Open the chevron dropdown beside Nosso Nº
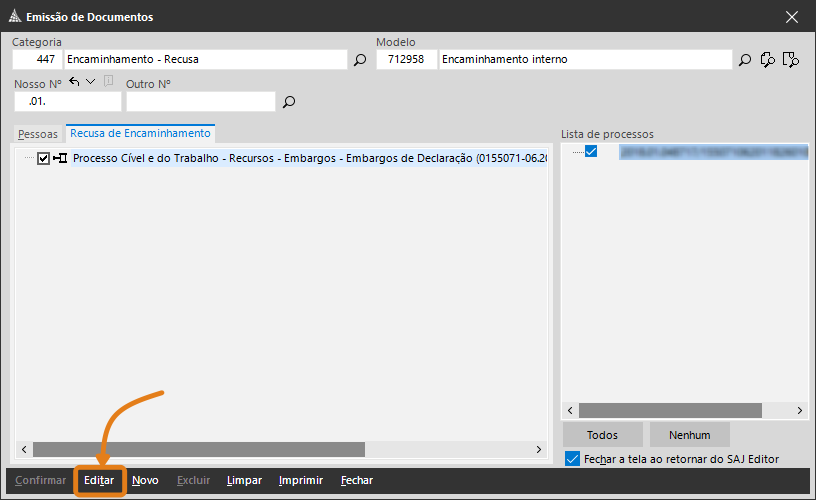This screenshot has width=816, height=500. tap(90, 82)
